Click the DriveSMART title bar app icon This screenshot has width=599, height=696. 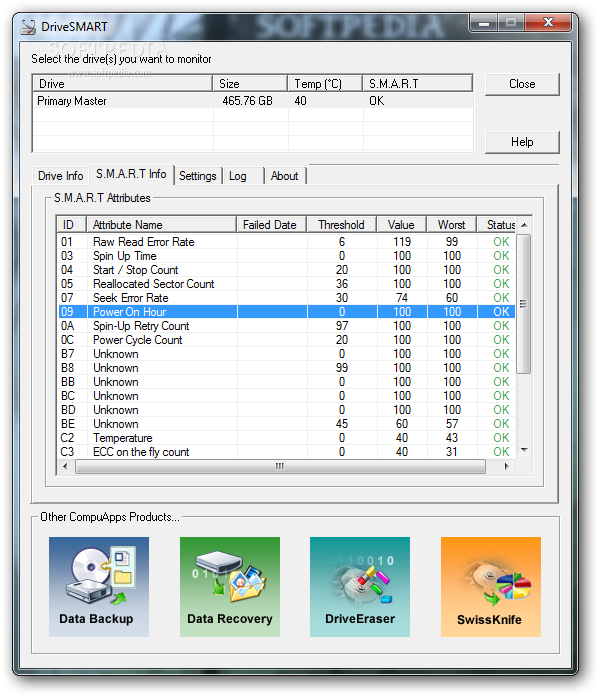pos(28,27)
